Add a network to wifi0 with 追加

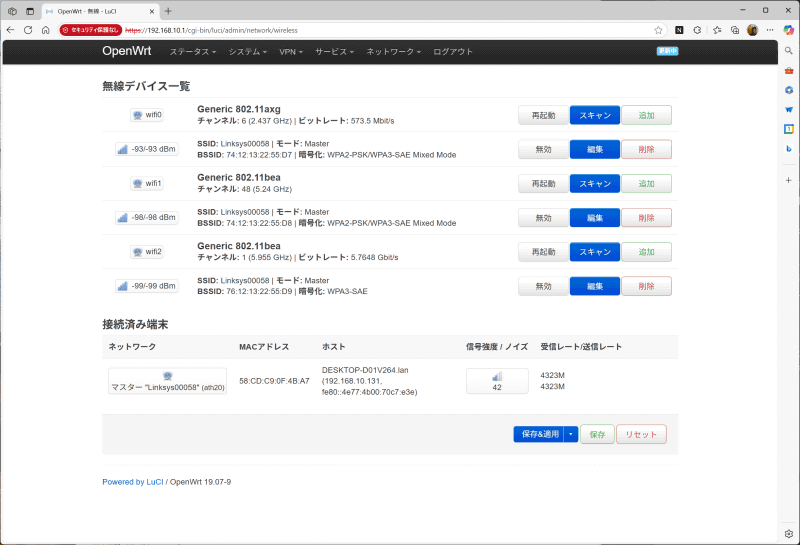(646, 115)
